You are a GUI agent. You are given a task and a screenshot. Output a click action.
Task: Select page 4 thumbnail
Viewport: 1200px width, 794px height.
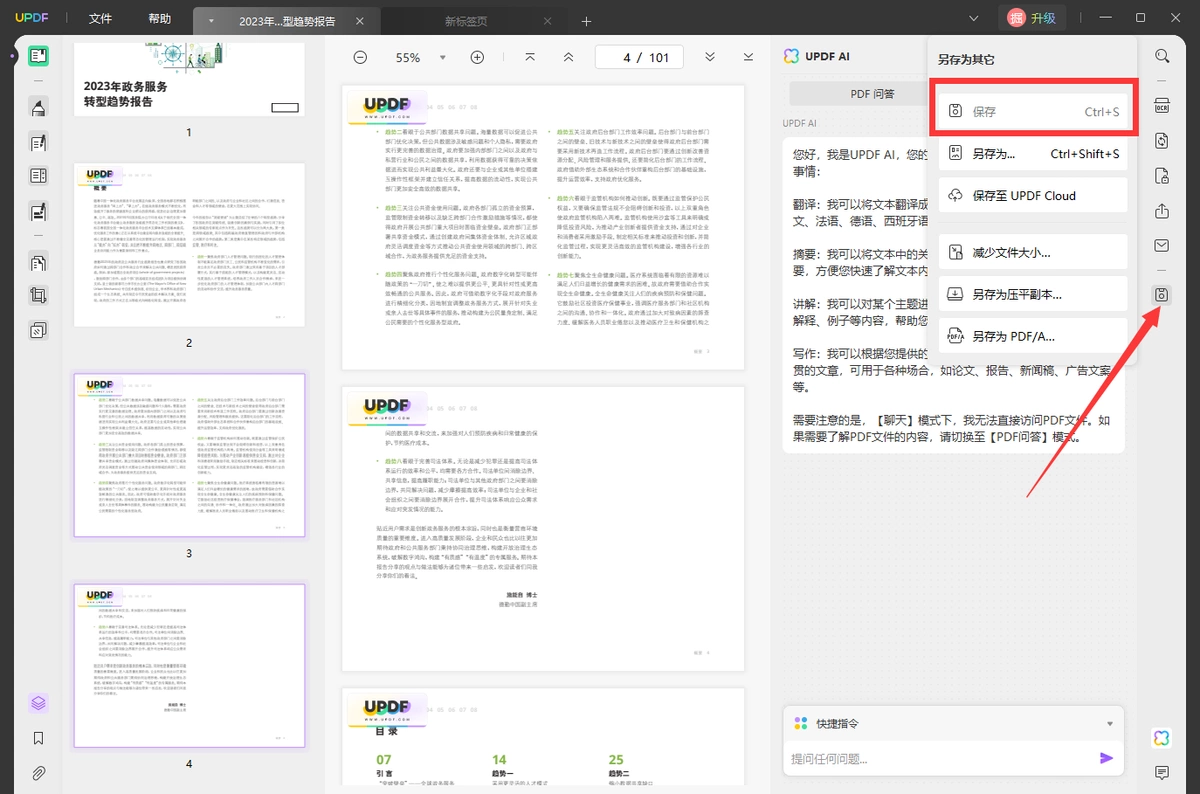tap(189, 665)
